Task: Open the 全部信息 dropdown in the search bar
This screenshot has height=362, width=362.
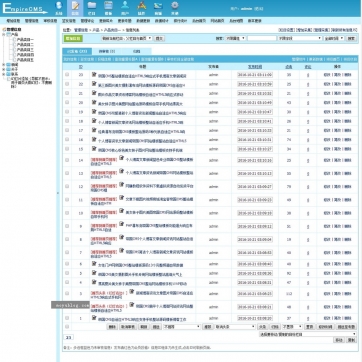Action: [x=334, y=38]
